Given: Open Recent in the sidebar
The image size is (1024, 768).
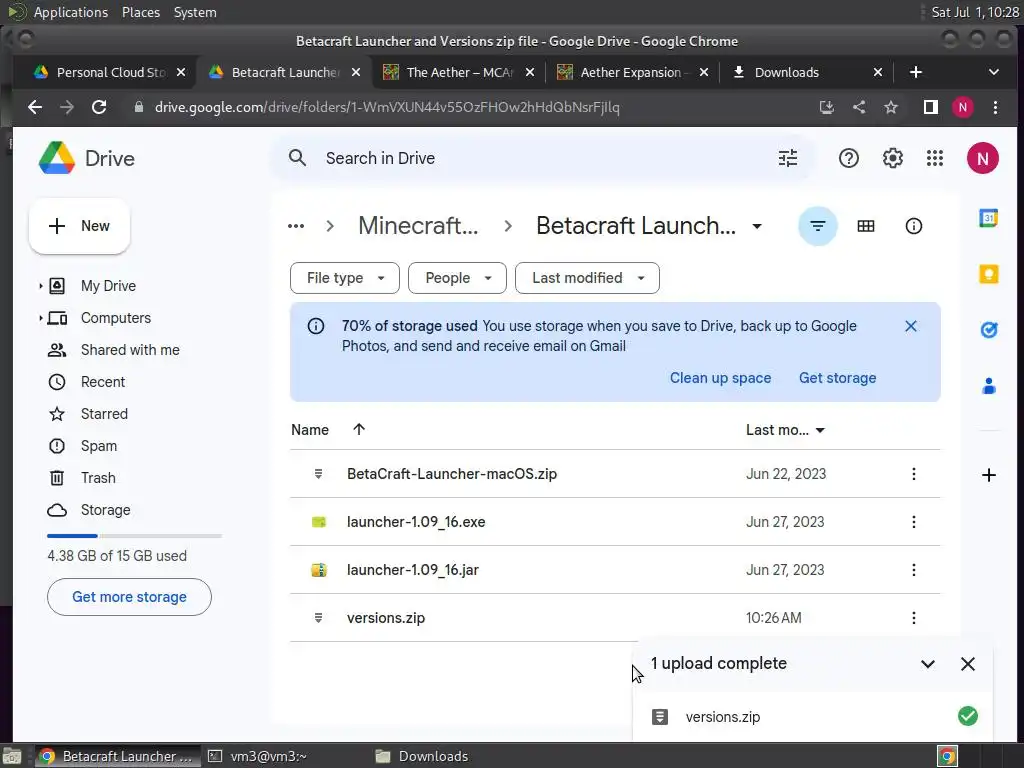Looking at the screenshot, I should (x=103, y=382).
